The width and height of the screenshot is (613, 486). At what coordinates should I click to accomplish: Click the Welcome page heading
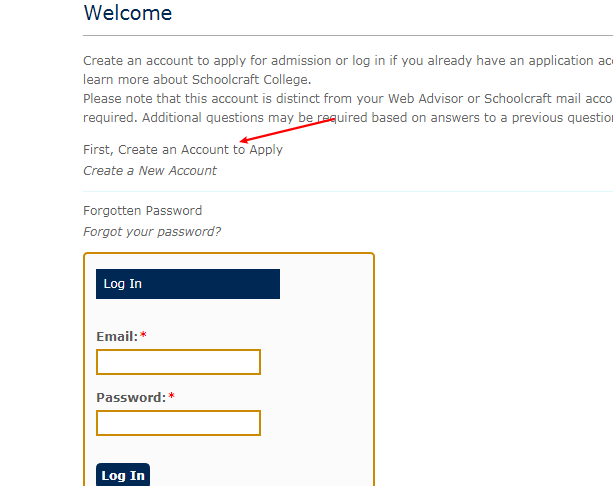128,13
